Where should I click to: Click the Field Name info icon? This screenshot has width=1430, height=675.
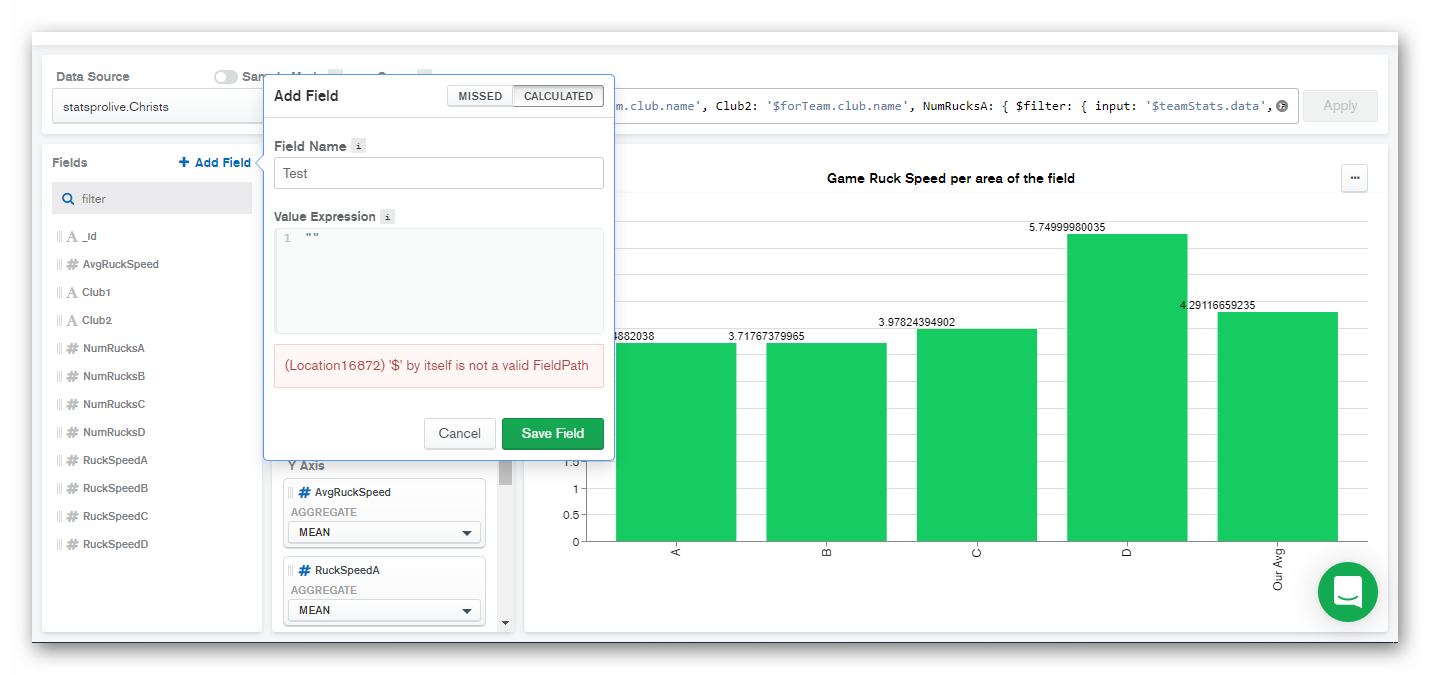tap(359, 146)
